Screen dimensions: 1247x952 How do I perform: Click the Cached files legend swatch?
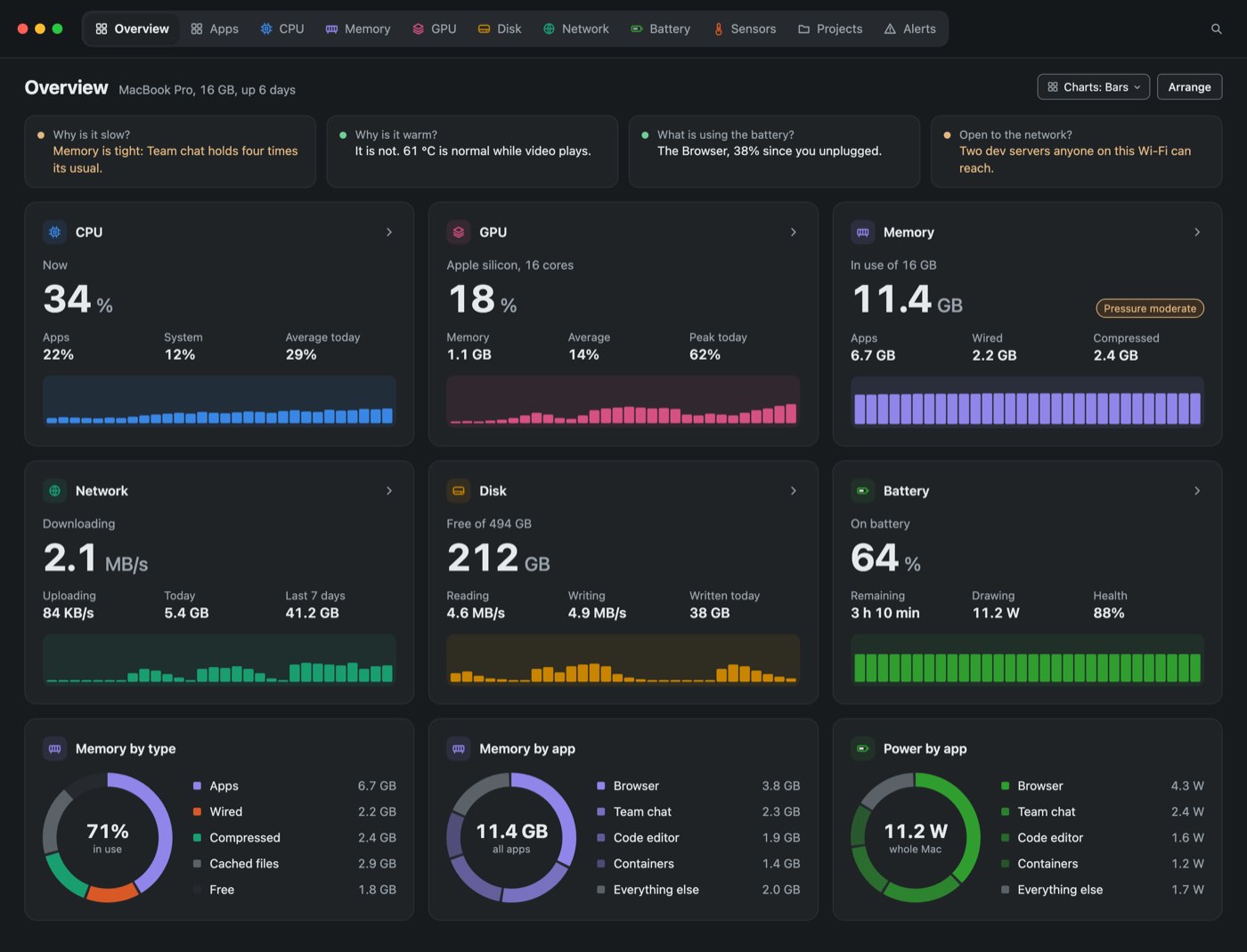pyautogui.click(x=197, y=864)
